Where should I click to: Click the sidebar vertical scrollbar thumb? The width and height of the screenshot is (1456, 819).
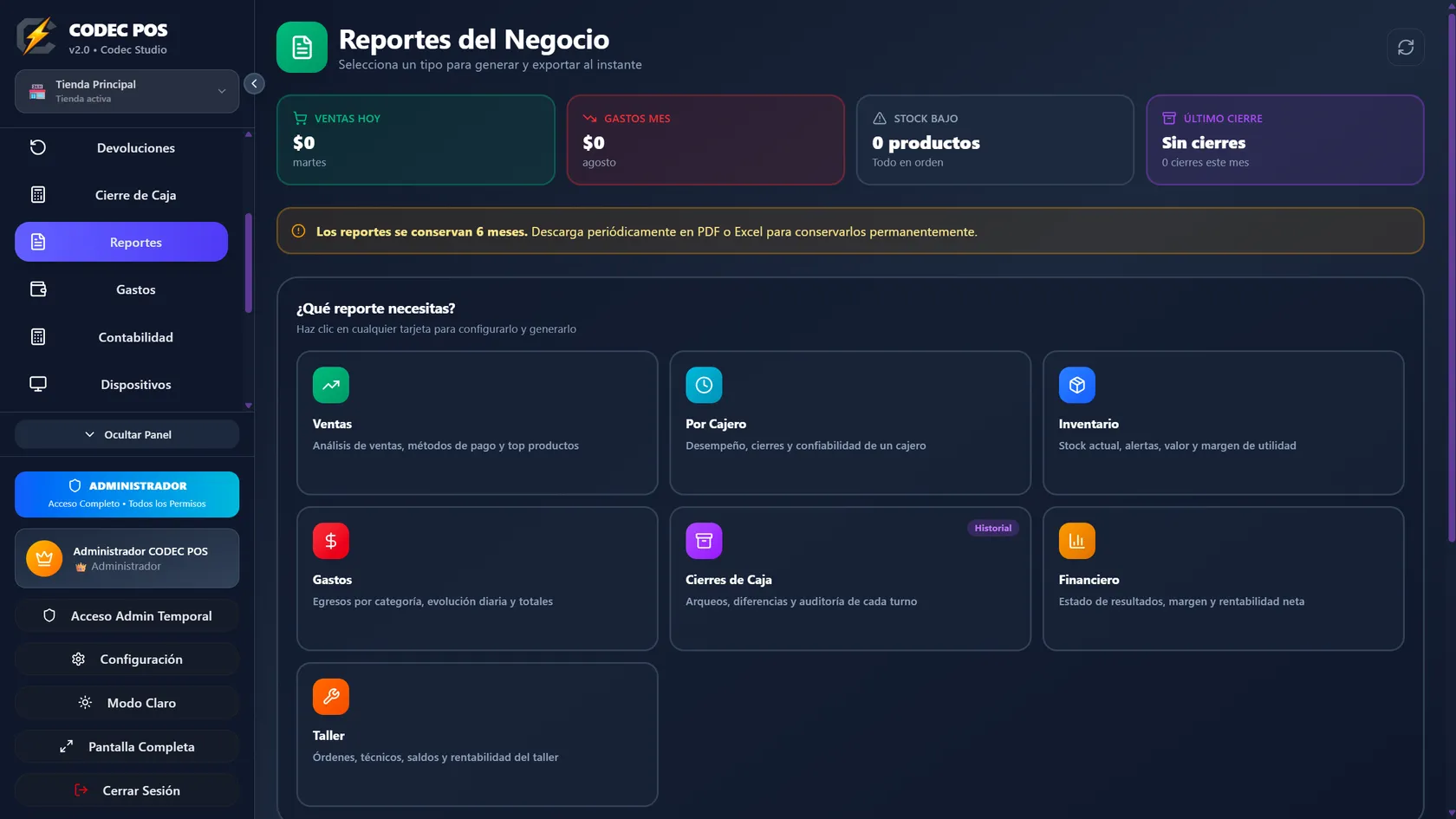[249, 263]
